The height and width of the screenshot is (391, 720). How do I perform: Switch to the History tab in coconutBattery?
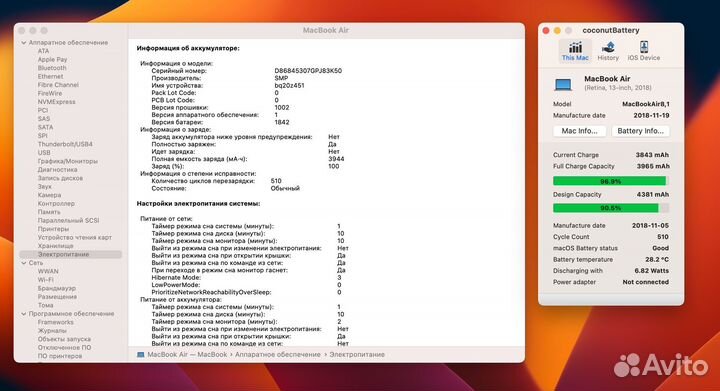tap(608, 51)
